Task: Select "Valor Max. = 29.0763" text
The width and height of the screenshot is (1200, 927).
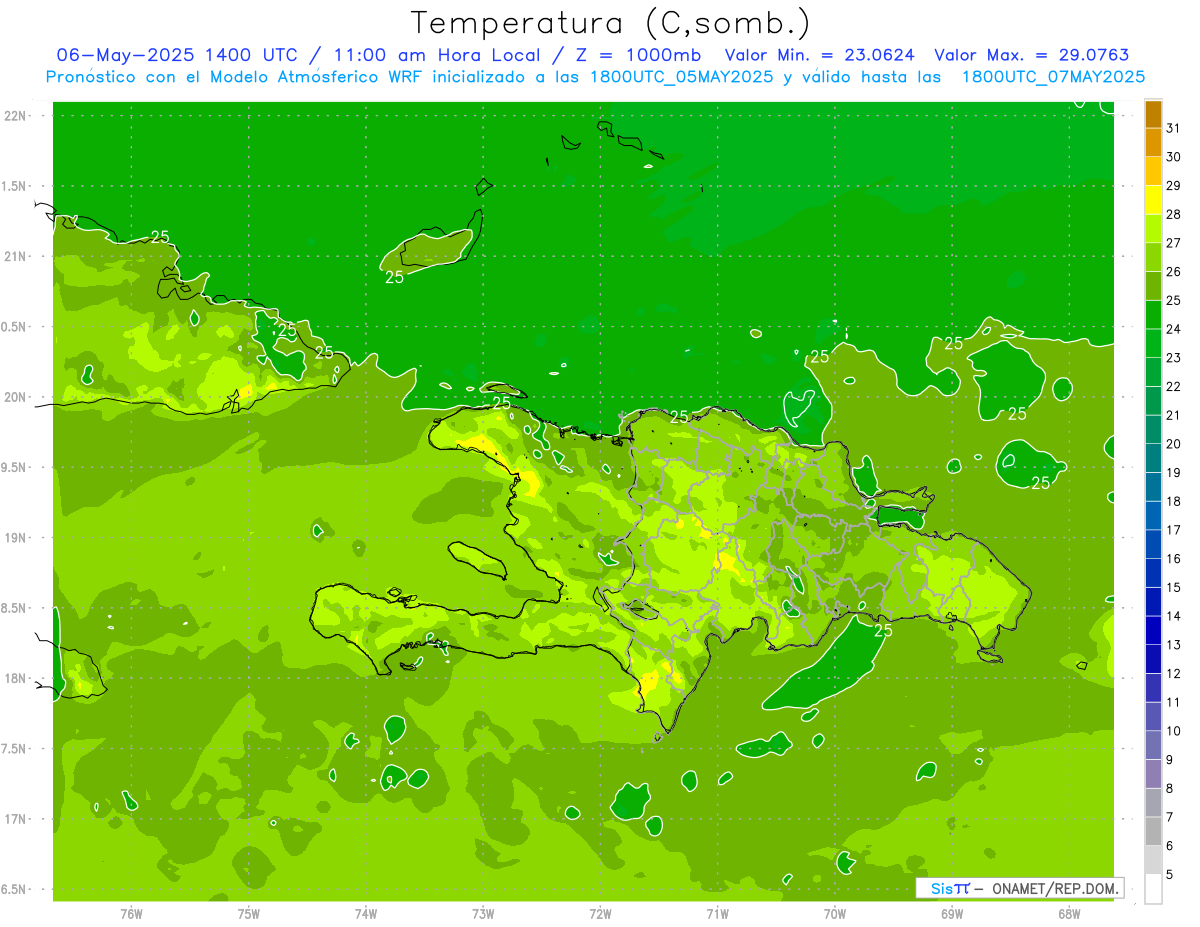Action: (x=1031, y=55)
